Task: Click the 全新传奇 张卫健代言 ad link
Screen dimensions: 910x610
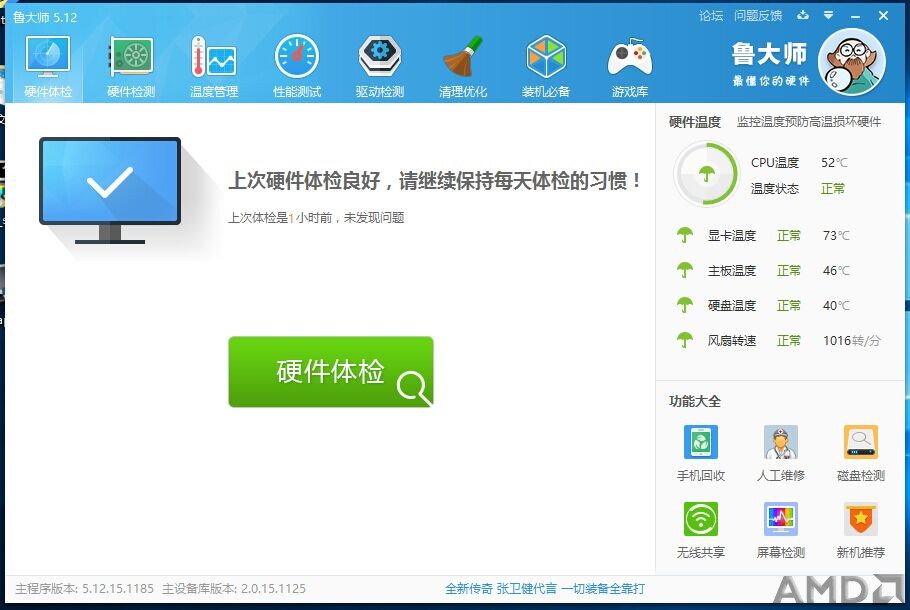Action: click(544, 589)
